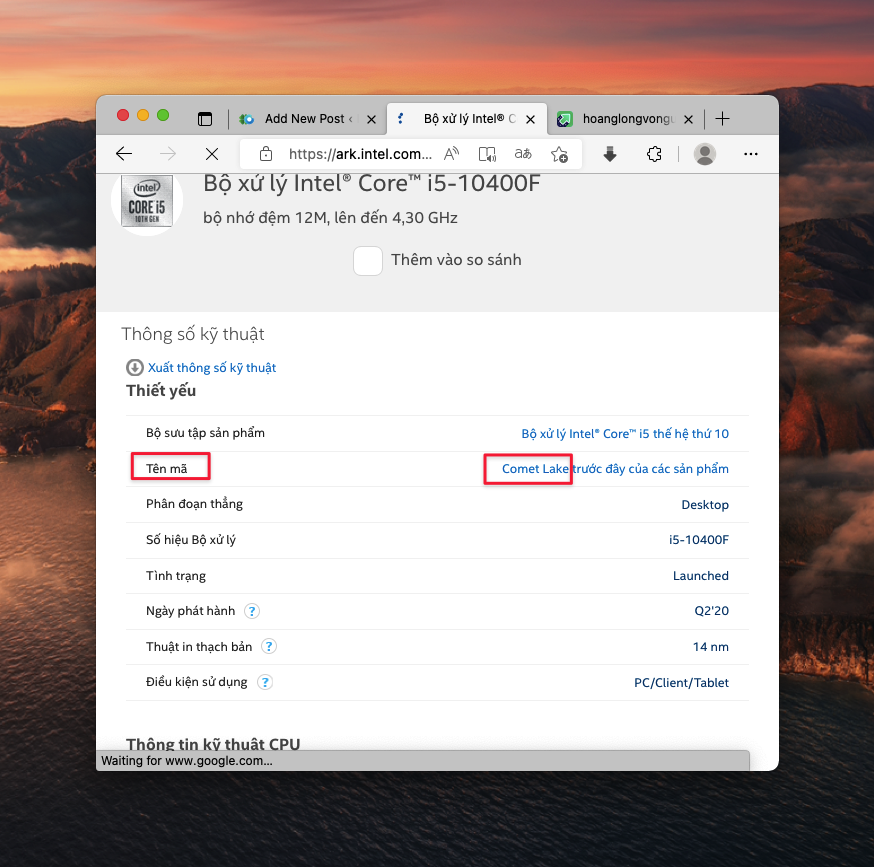Open Immersive Reader icon
Image resolution: width=874 pixels, height=867 pixels.
487,154
